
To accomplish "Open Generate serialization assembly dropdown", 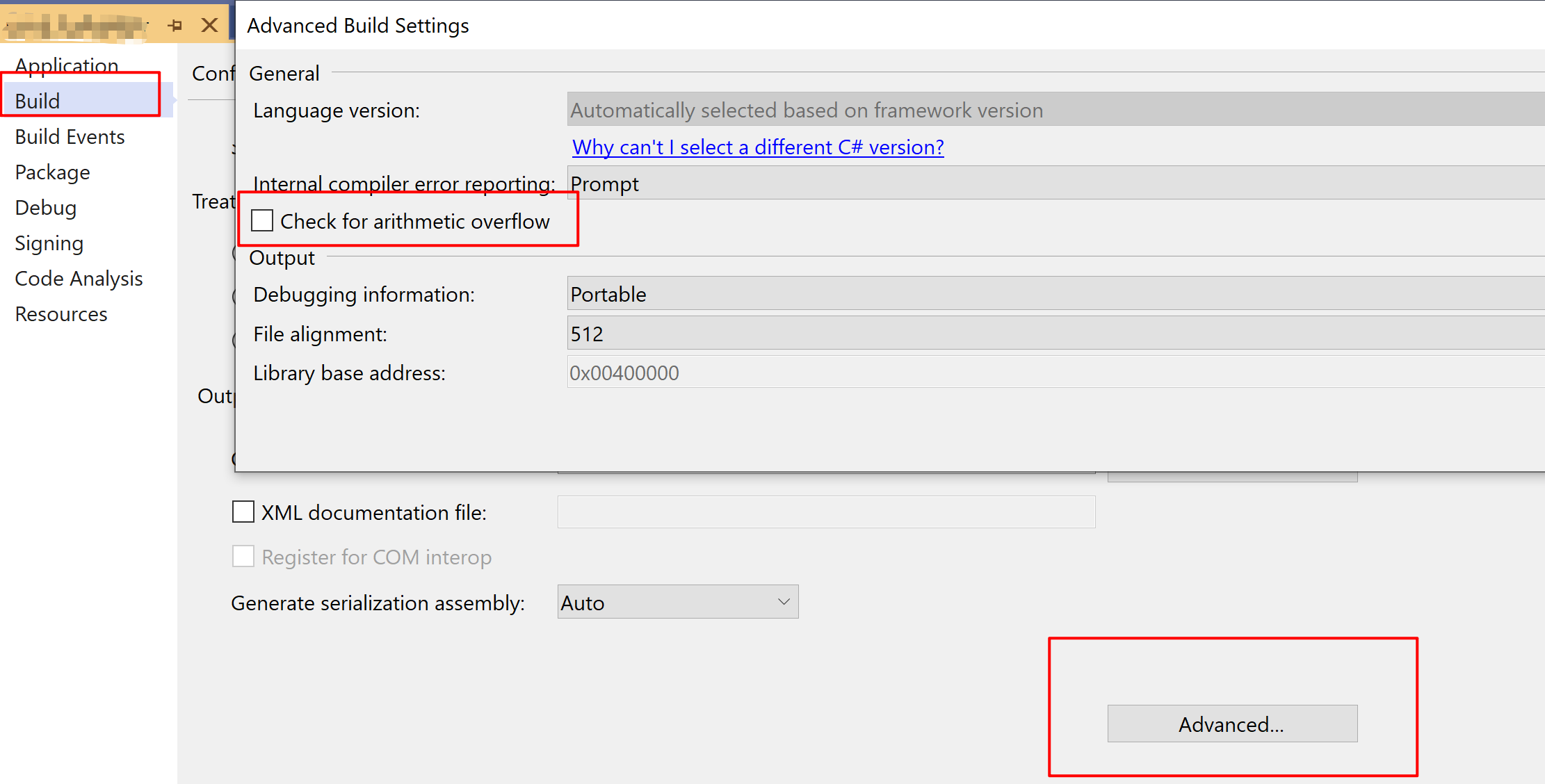I will coord(677,602).
